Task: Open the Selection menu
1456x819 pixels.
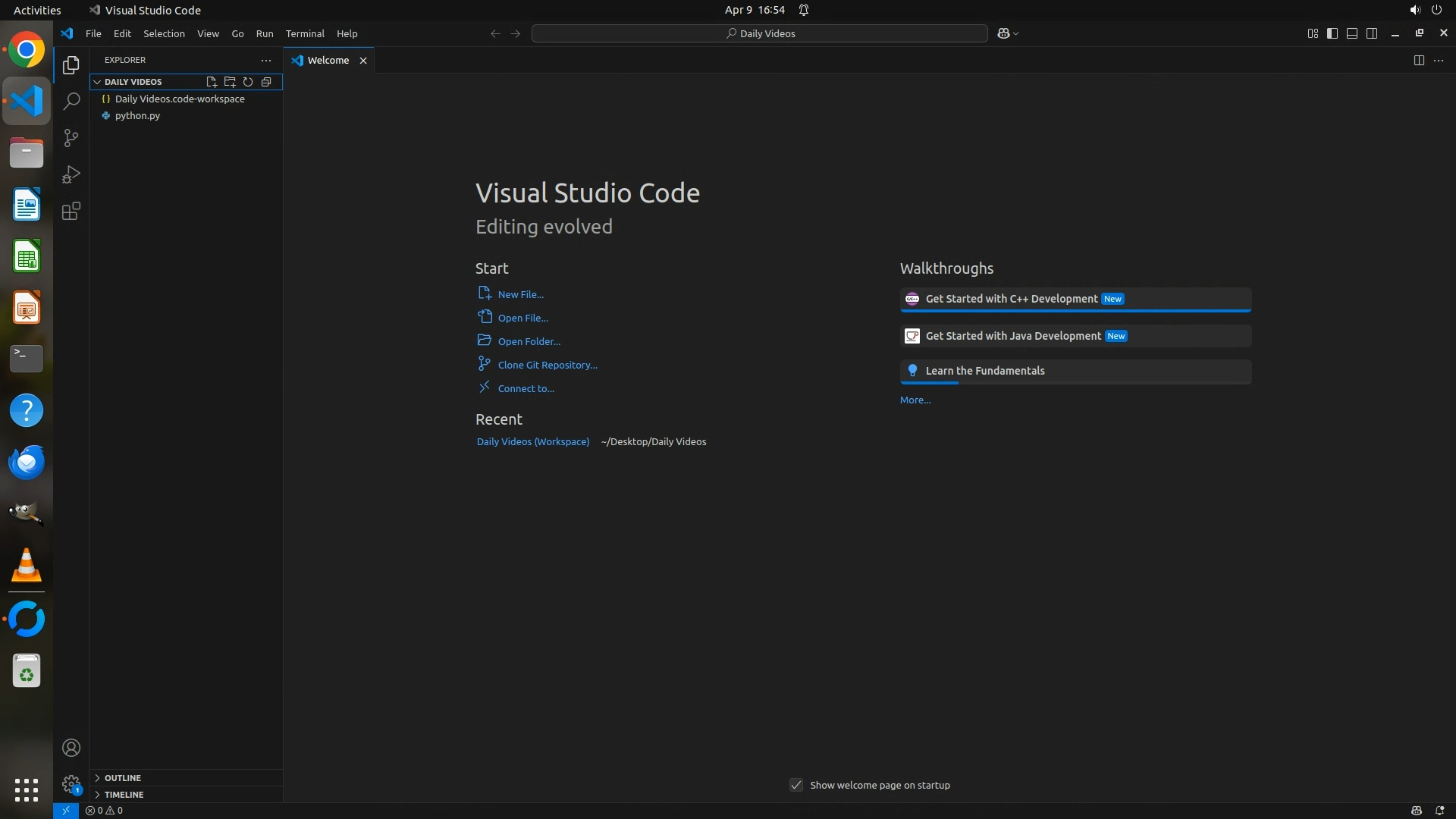Action: click(164, 33)
